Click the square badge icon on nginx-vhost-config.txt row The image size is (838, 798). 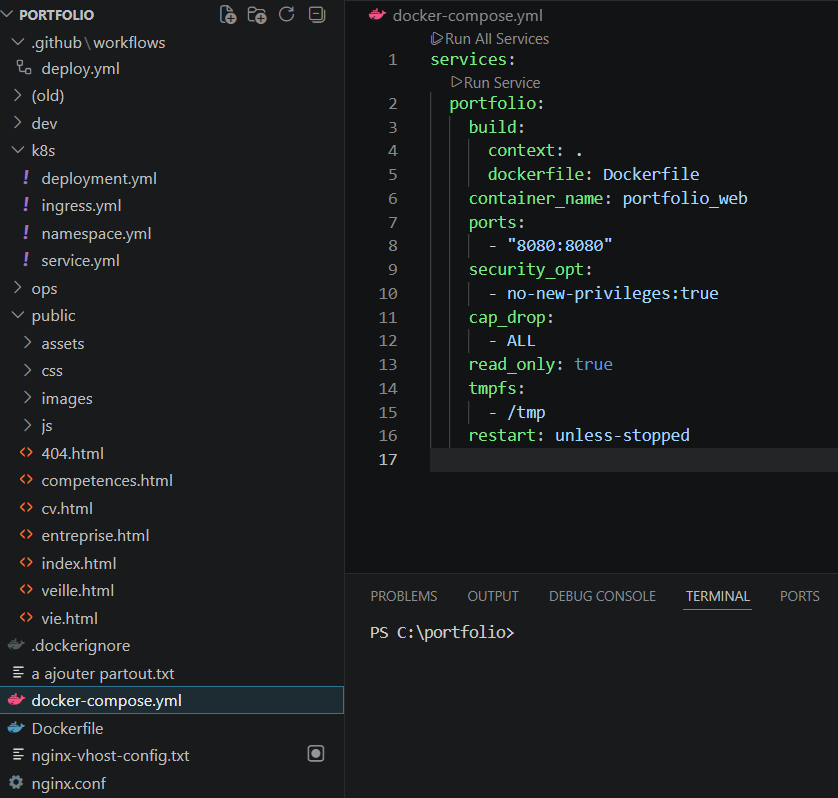[x=316, y=754]
